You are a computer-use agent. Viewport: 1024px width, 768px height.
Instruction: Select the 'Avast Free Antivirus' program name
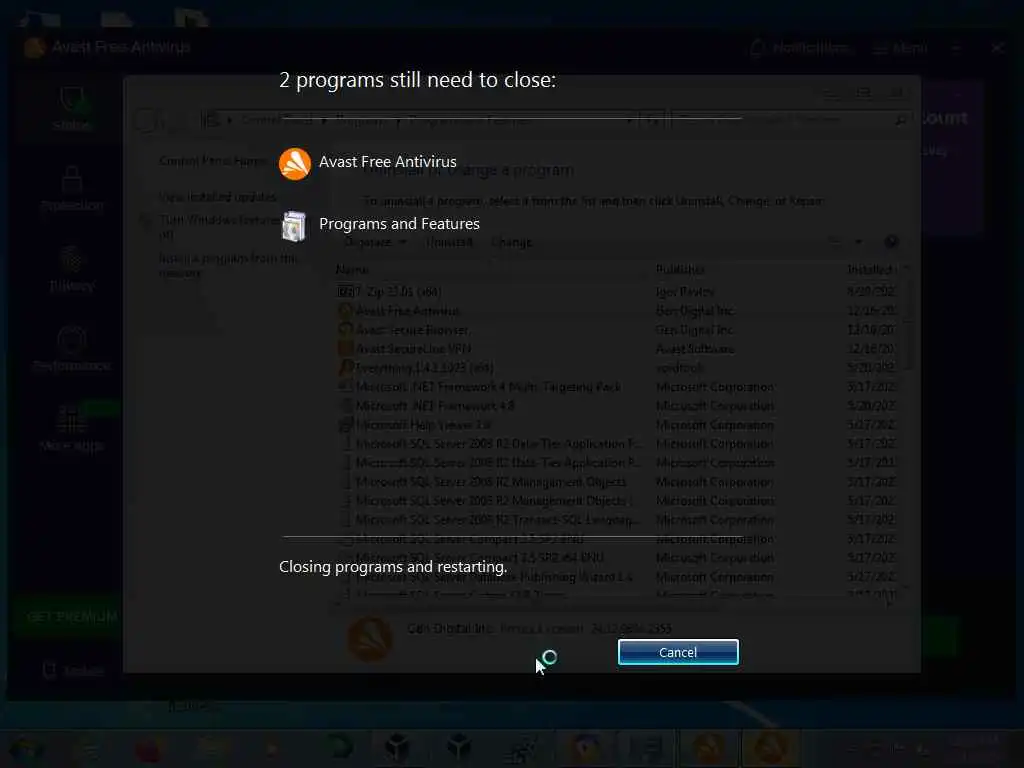tap(388, 162)
